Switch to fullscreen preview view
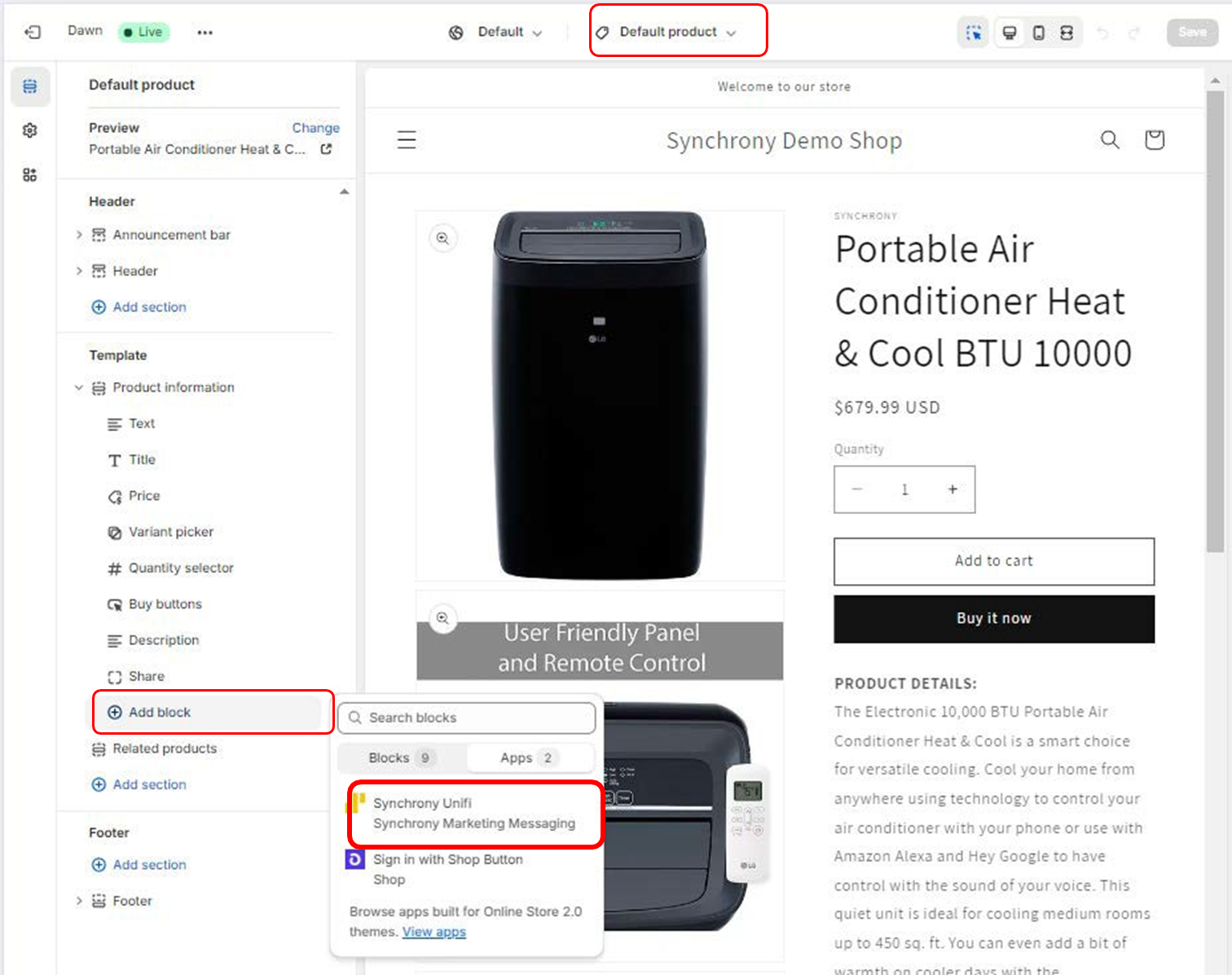 click(x=1067, y=33)
